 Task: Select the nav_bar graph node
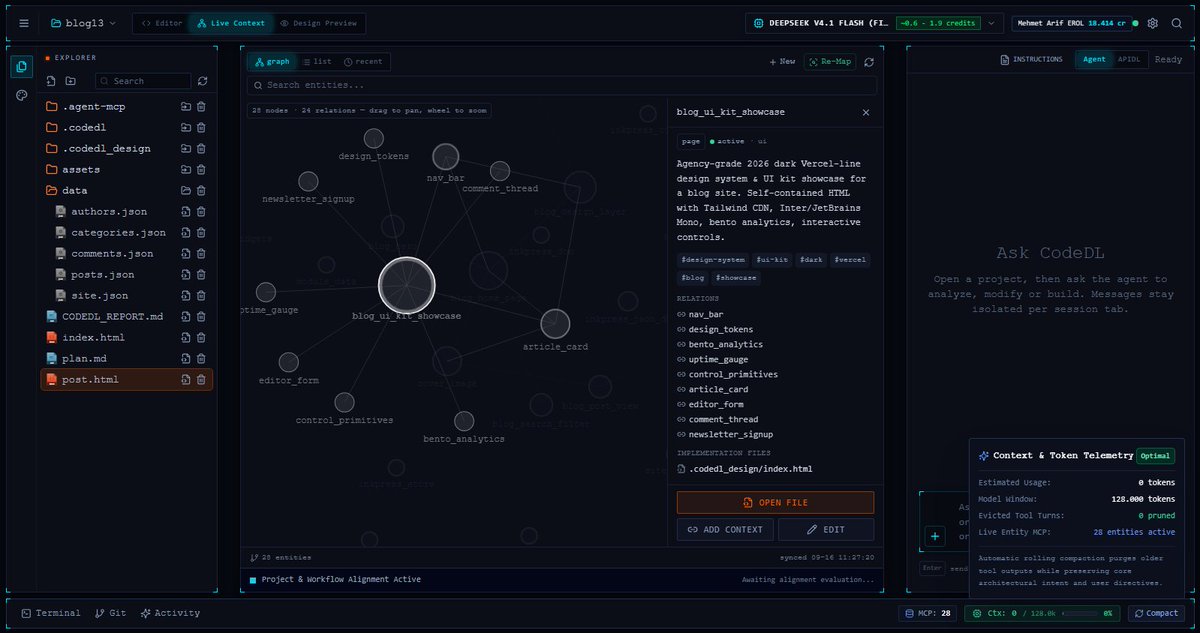click(x=445, y=156)
